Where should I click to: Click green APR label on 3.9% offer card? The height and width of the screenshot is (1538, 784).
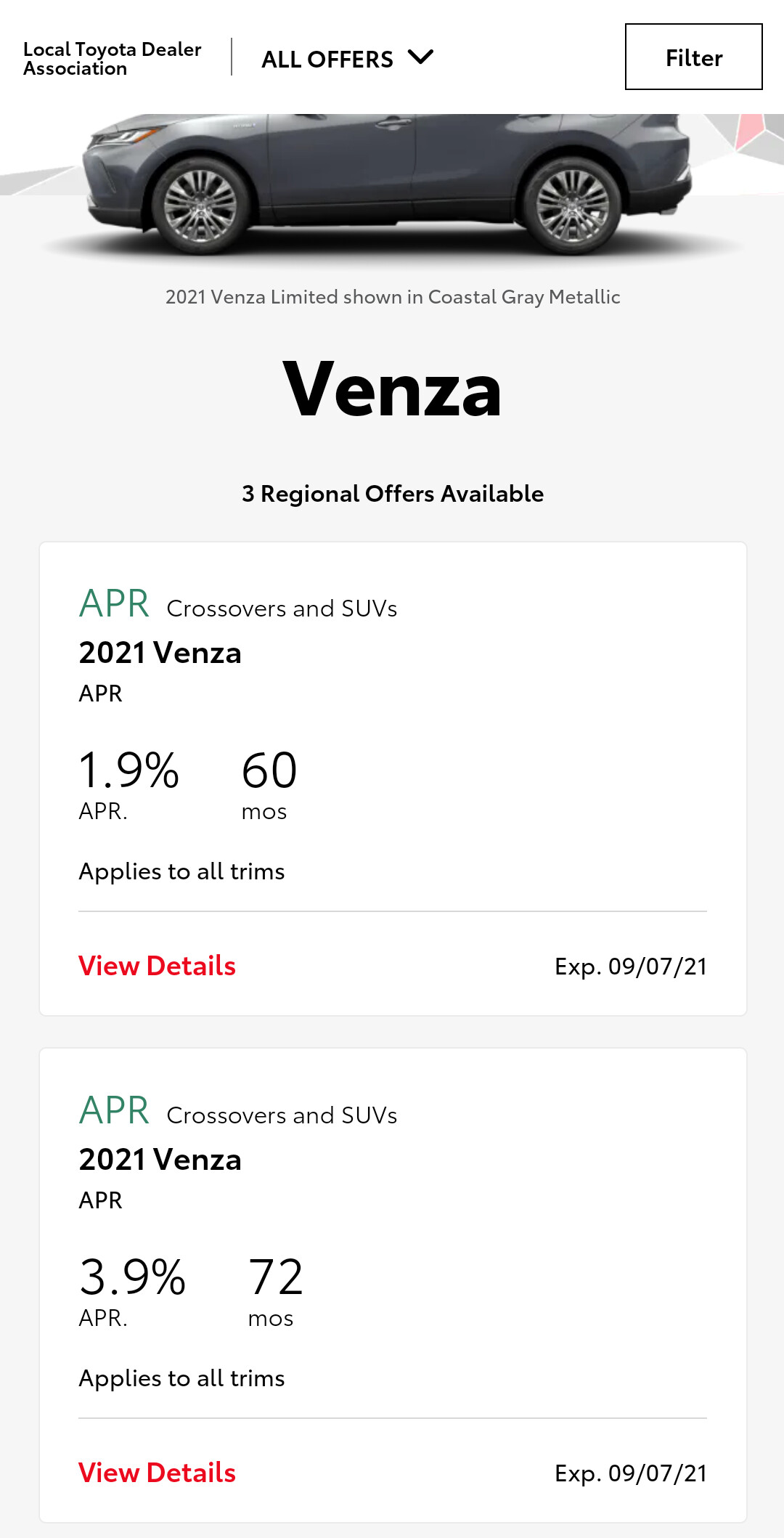(x=114, y=1111)
